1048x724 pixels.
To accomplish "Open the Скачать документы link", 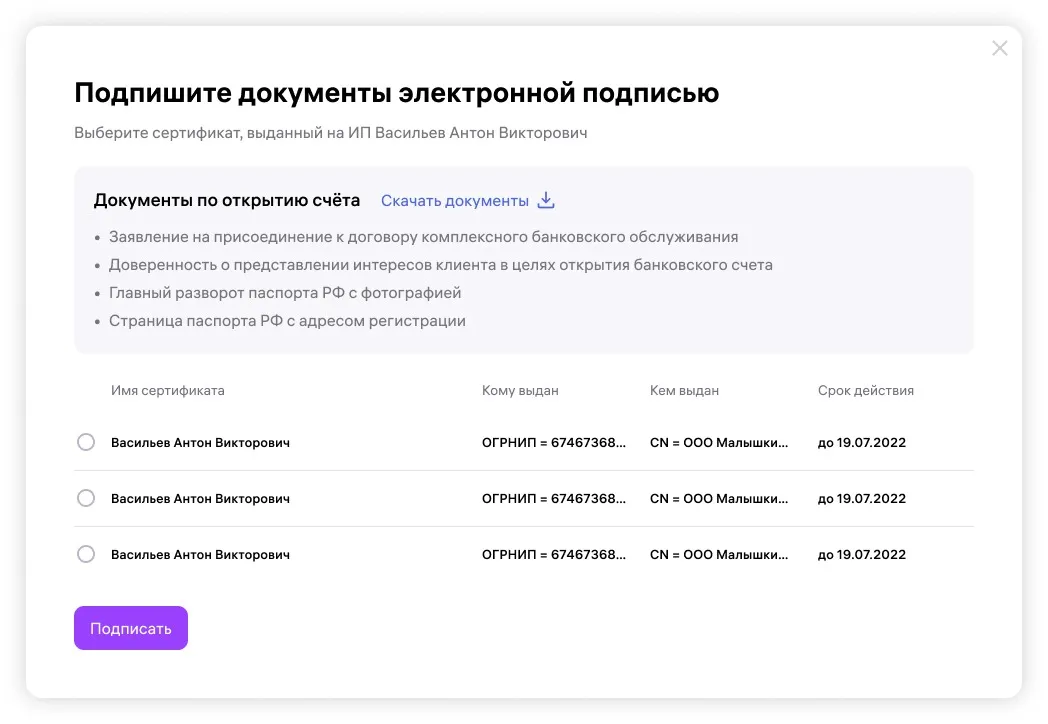I will pyautogui.click(x=455, y=201).
